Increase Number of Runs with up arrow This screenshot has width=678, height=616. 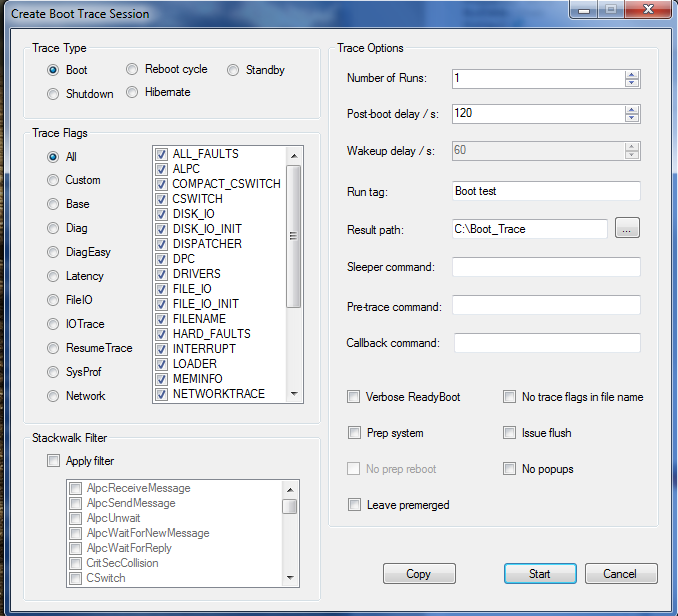pyautogui.click(x=631, y=74)
